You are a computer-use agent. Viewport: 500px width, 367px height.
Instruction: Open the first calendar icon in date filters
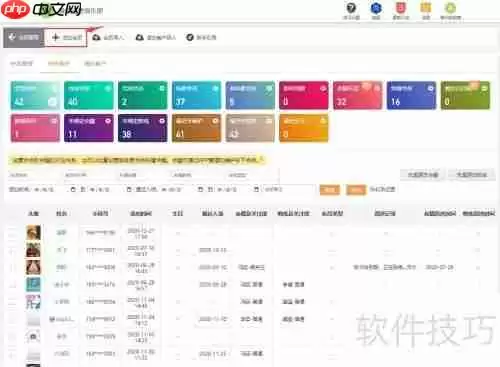(73, 189)
